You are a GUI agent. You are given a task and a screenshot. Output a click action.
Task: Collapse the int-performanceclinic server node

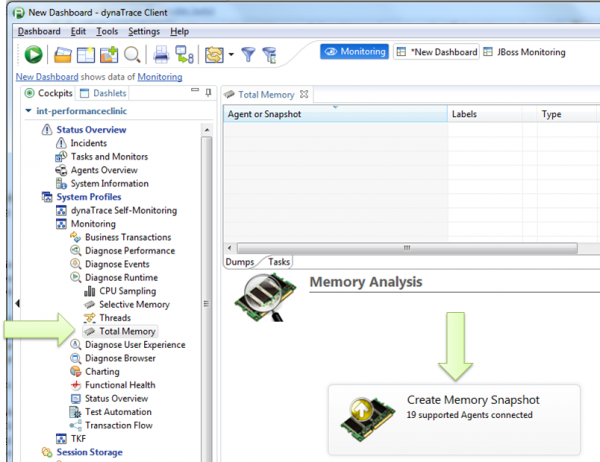point(28,111)
